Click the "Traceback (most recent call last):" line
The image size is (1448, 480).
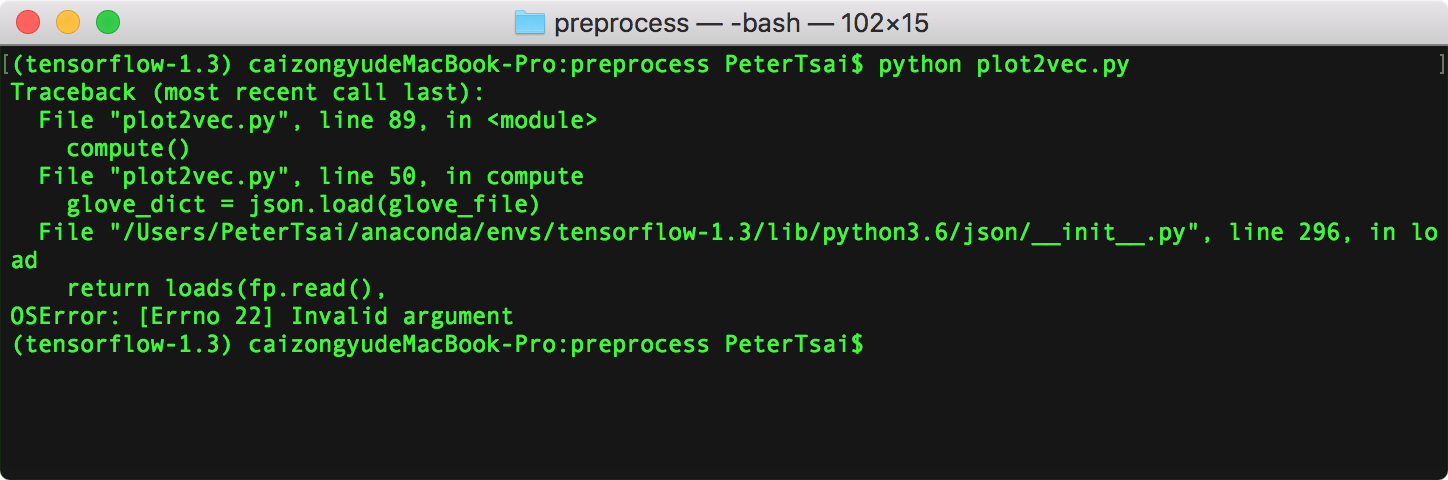click(x=247, y=93)
